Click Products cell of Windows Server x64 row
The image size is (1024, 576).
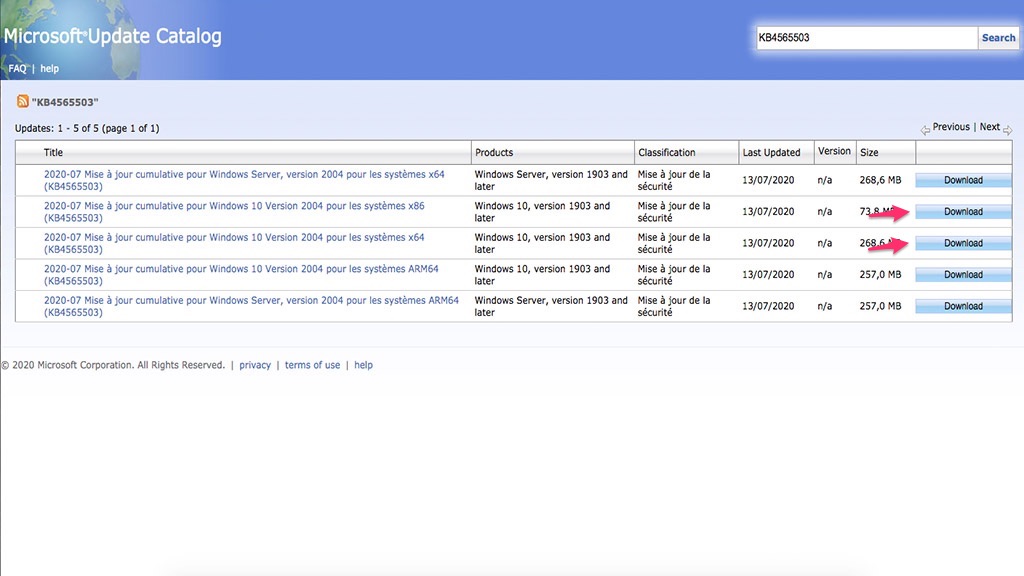click(551, 180)
